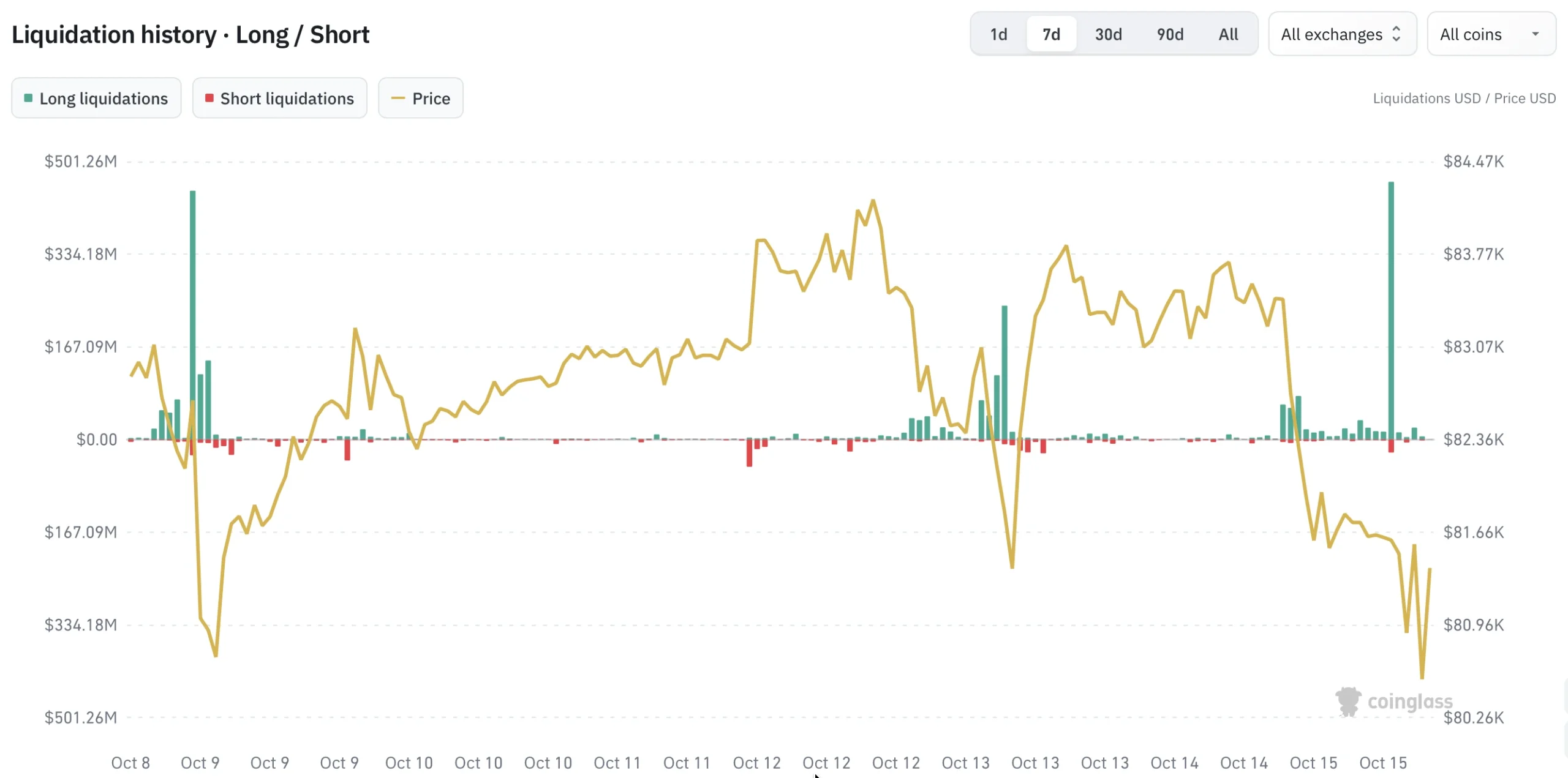Click the $82.36K price axis label
This screenshot has width=1568, height=778.
tap(1474, 439)
